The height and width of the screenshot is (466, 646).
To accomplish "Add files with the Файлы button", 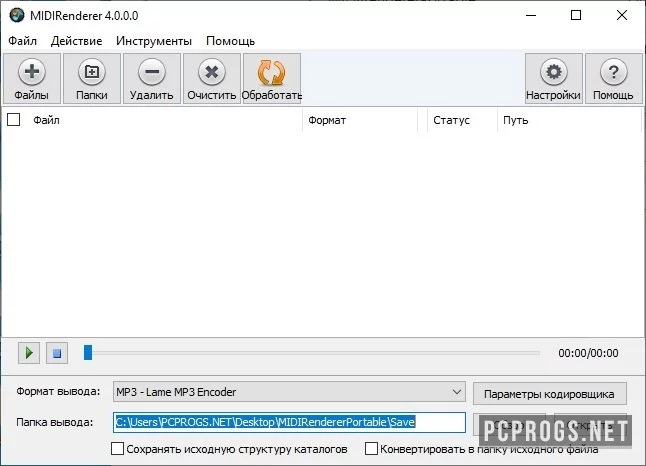I will (32, 79).
